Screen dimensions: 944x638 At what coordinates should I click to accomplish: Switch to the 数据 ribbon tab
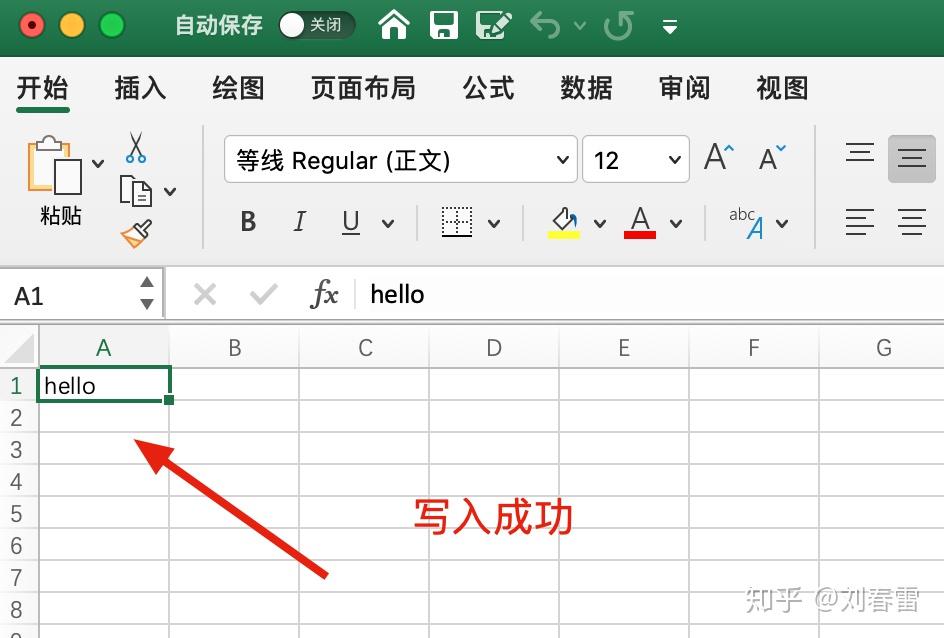pos(586,88)
